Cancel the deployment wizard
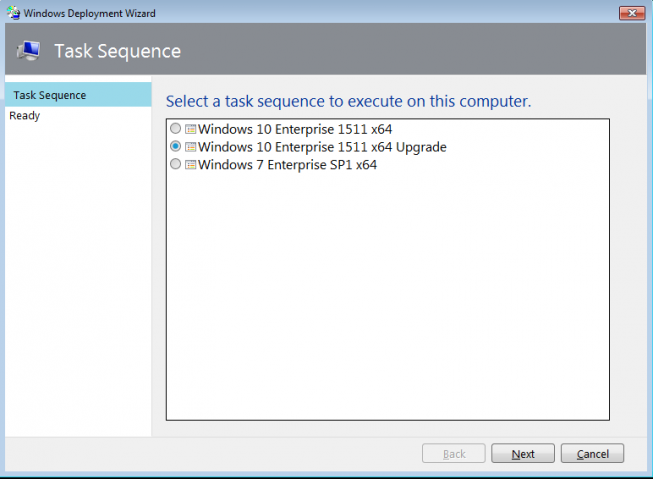Screen dimensions: 653x479 pyautogui.click(x=592, y=453)
